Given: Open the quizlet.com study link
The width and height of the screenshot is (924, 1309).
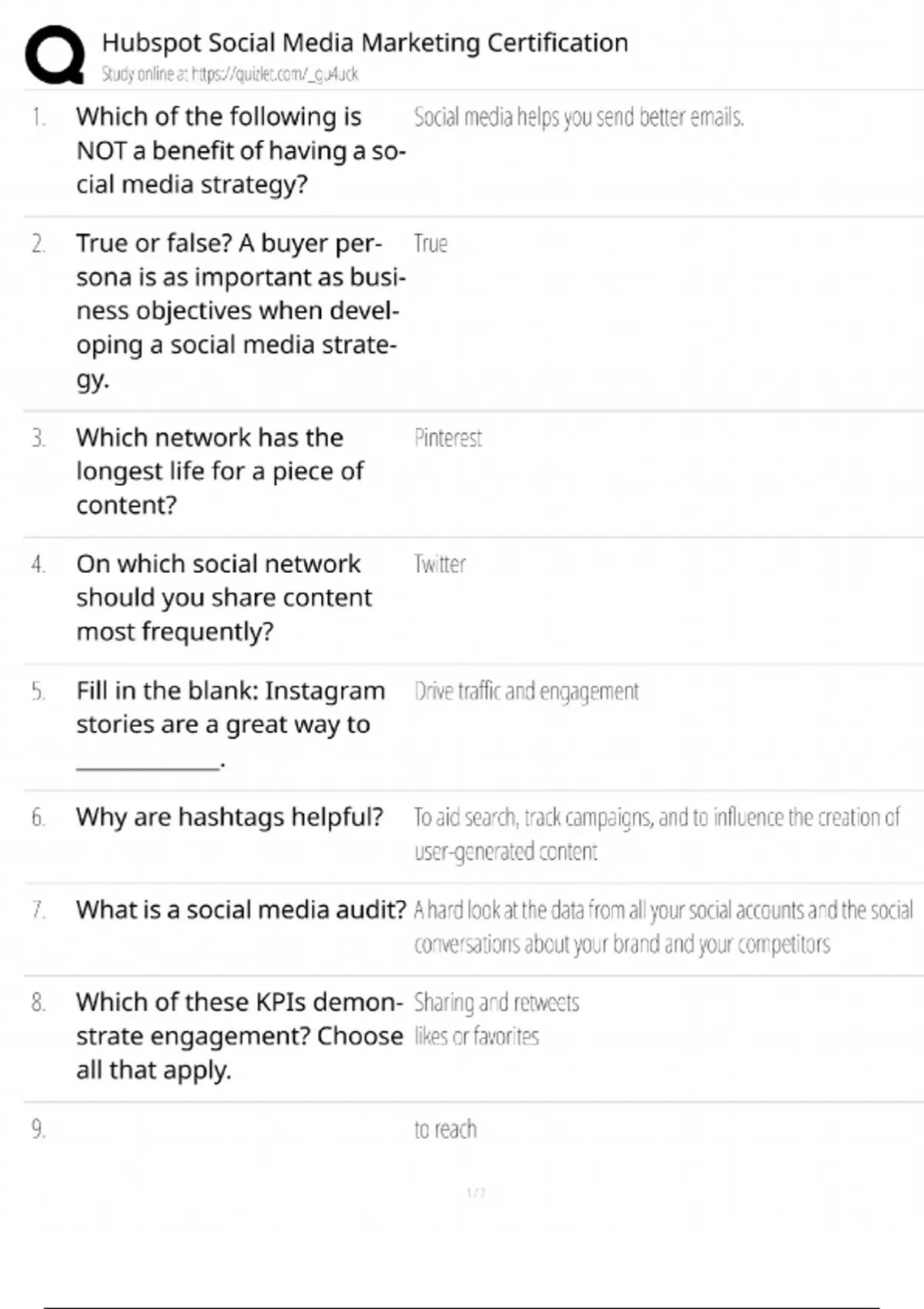Looking at the screenshot, I should tap(229, 75).
